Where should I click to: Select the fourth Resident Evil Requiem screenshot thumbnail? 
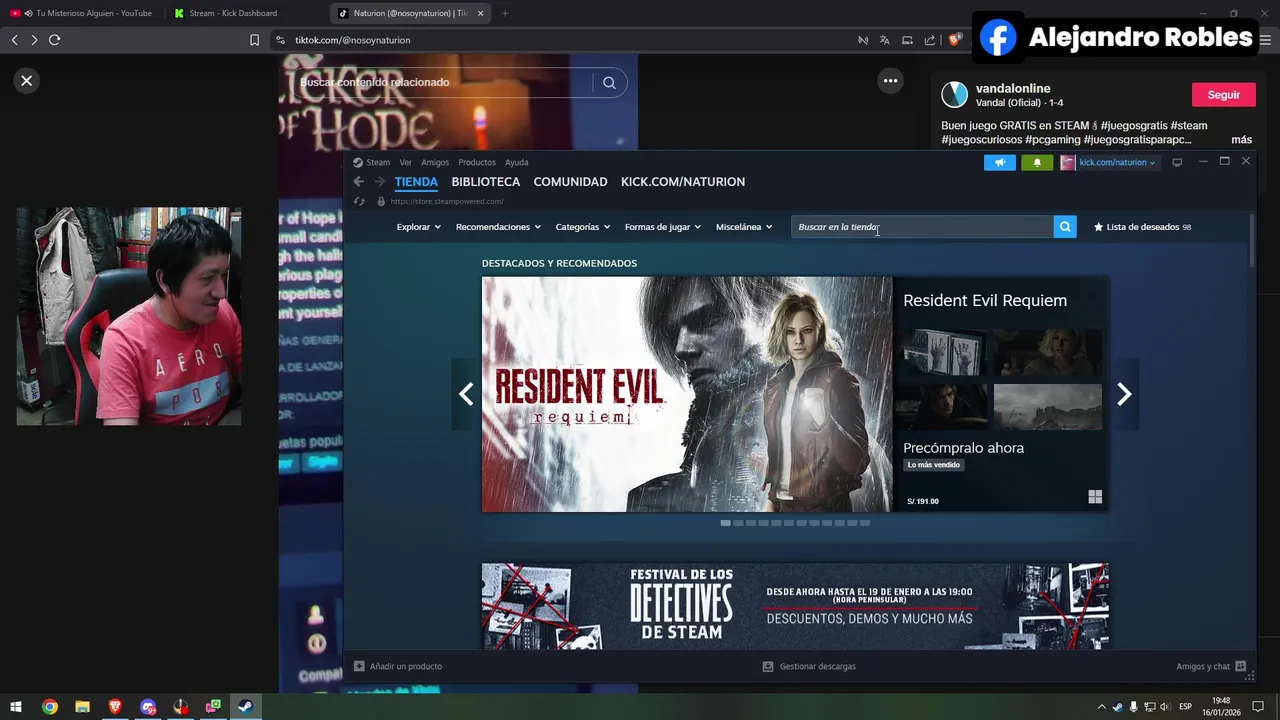(1048, 407)
